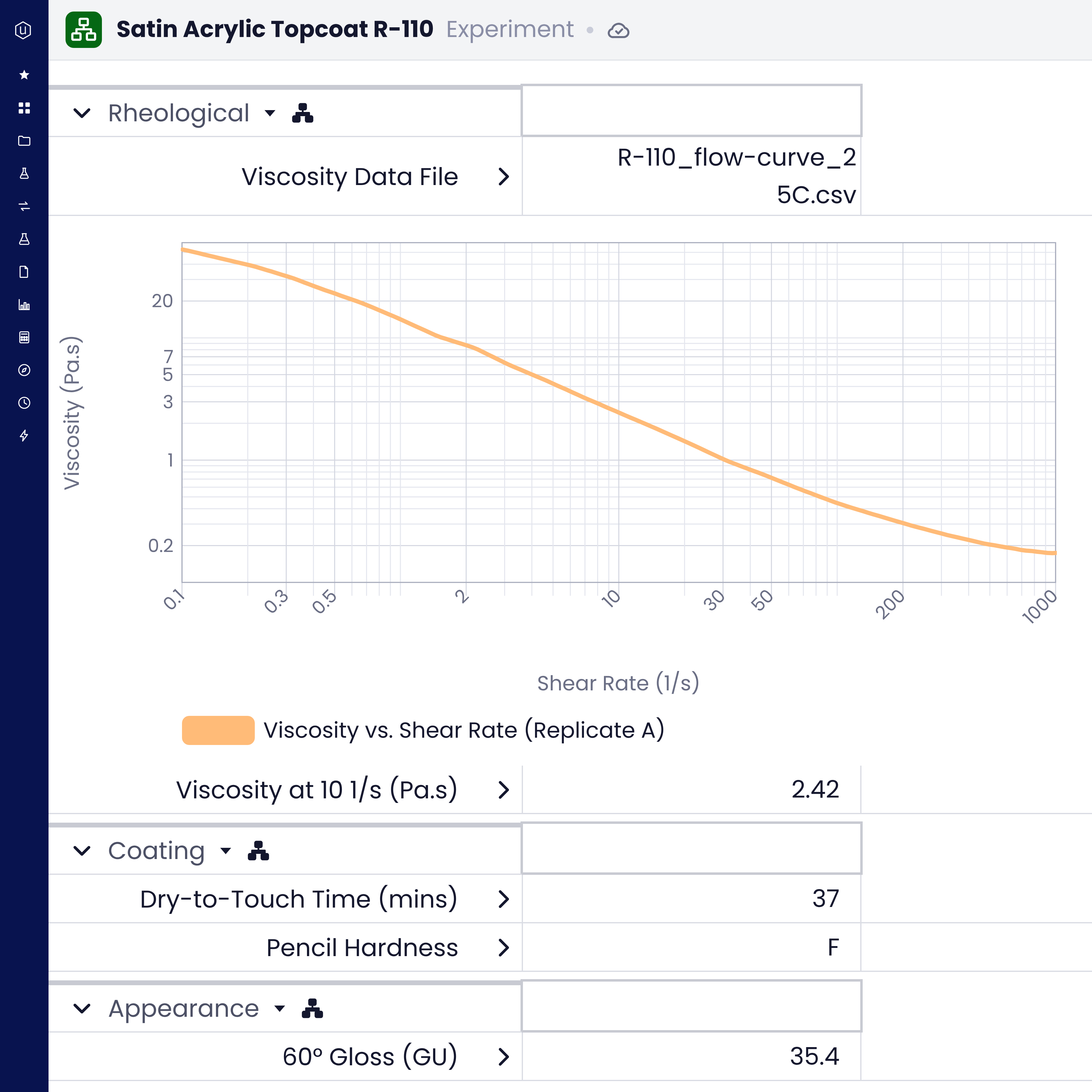The image size is (1092, 1092).
Task: Click the Viscosity vs. Shear Rate legend label
Action: (464, 730)
